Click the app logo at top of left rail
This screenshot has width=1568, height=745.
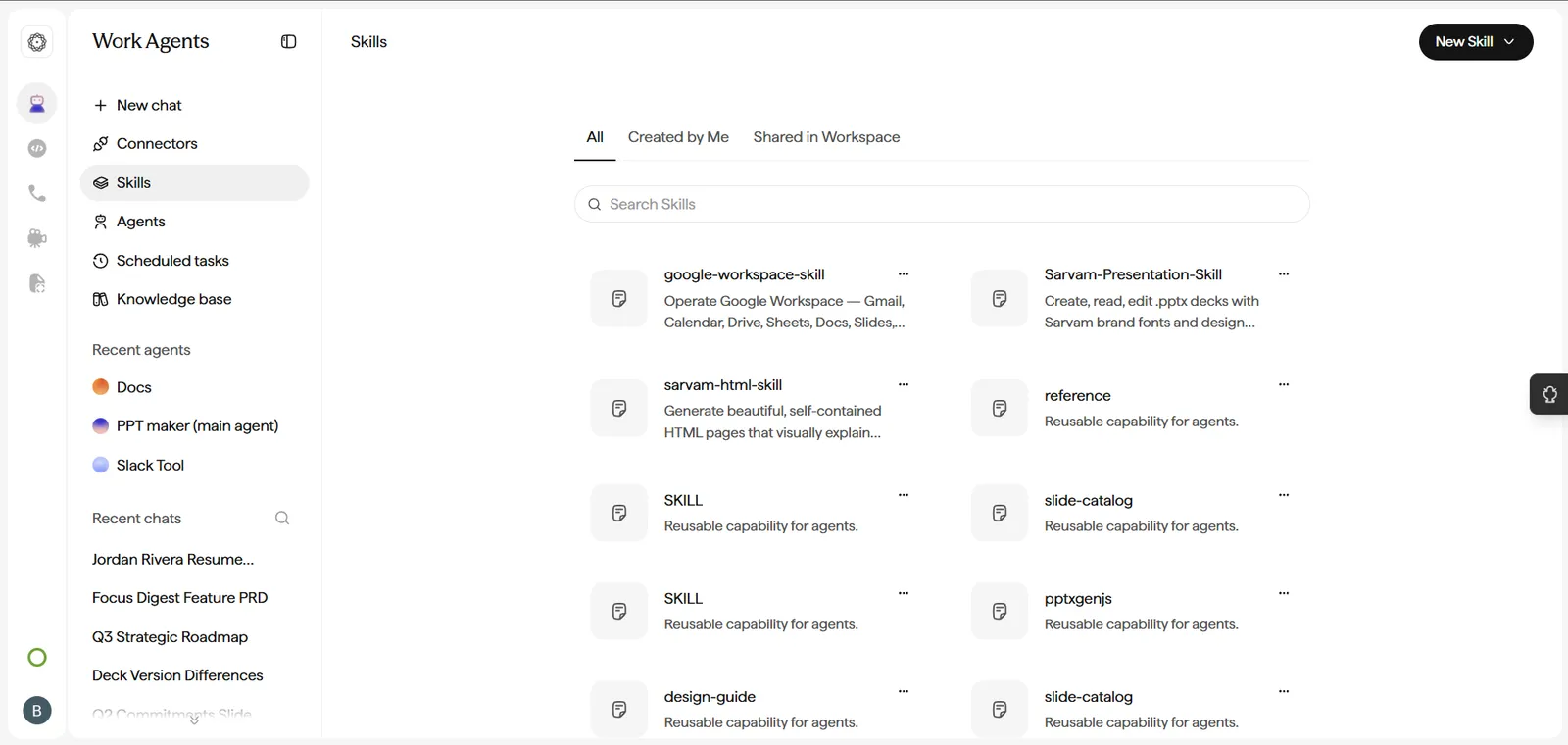click(37, 42)
